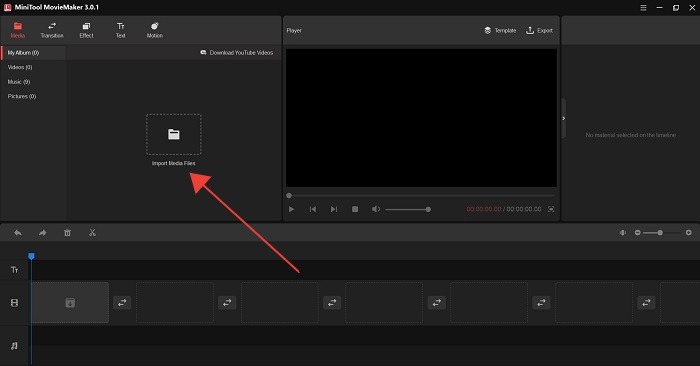Enter full screen preview mode
Image resolution: width=700 pixels, height=366 pixels.
coord(551,209)
